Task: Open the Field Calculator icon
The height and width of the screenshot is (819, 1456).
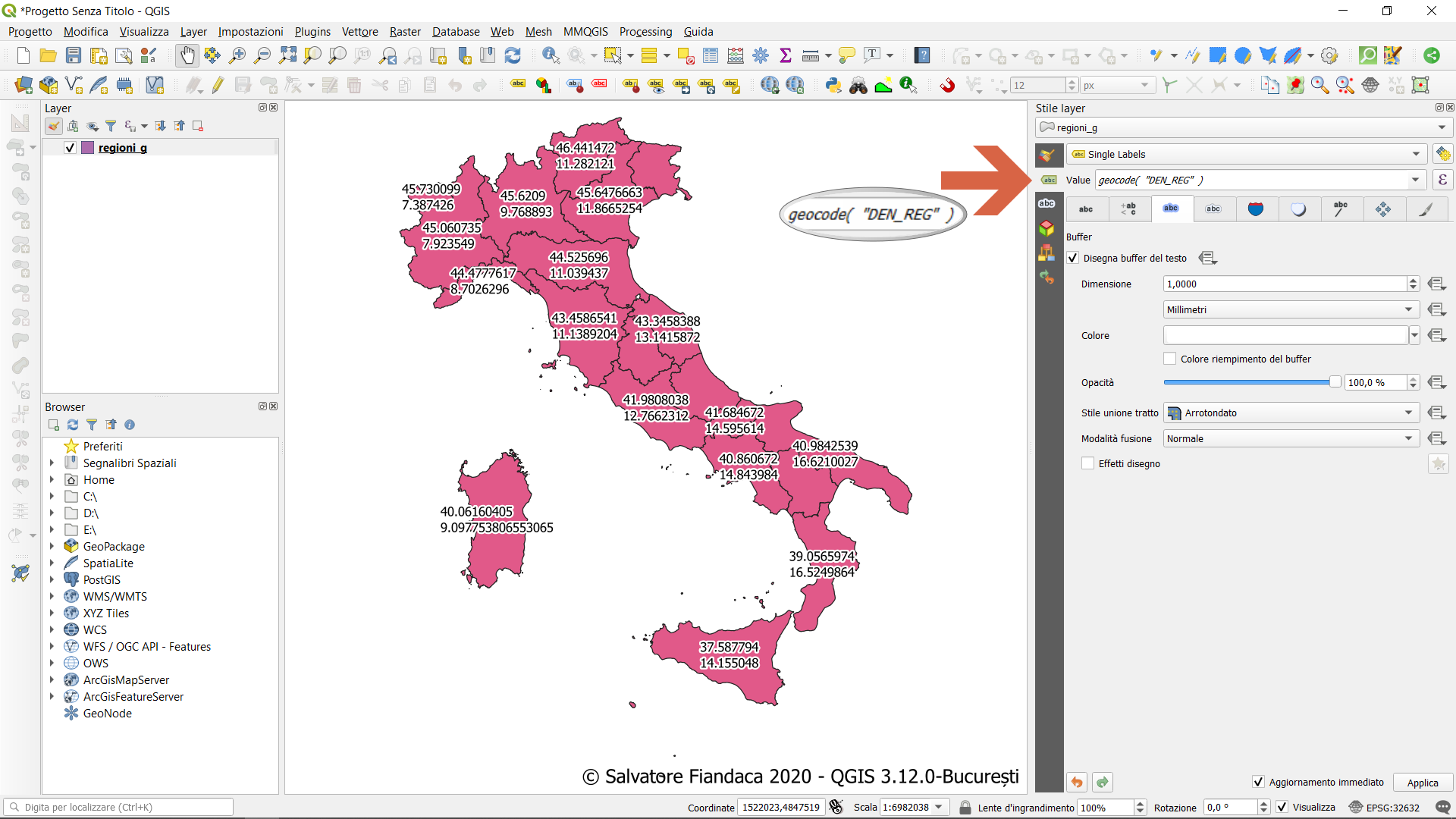Action: click(735, 55)
